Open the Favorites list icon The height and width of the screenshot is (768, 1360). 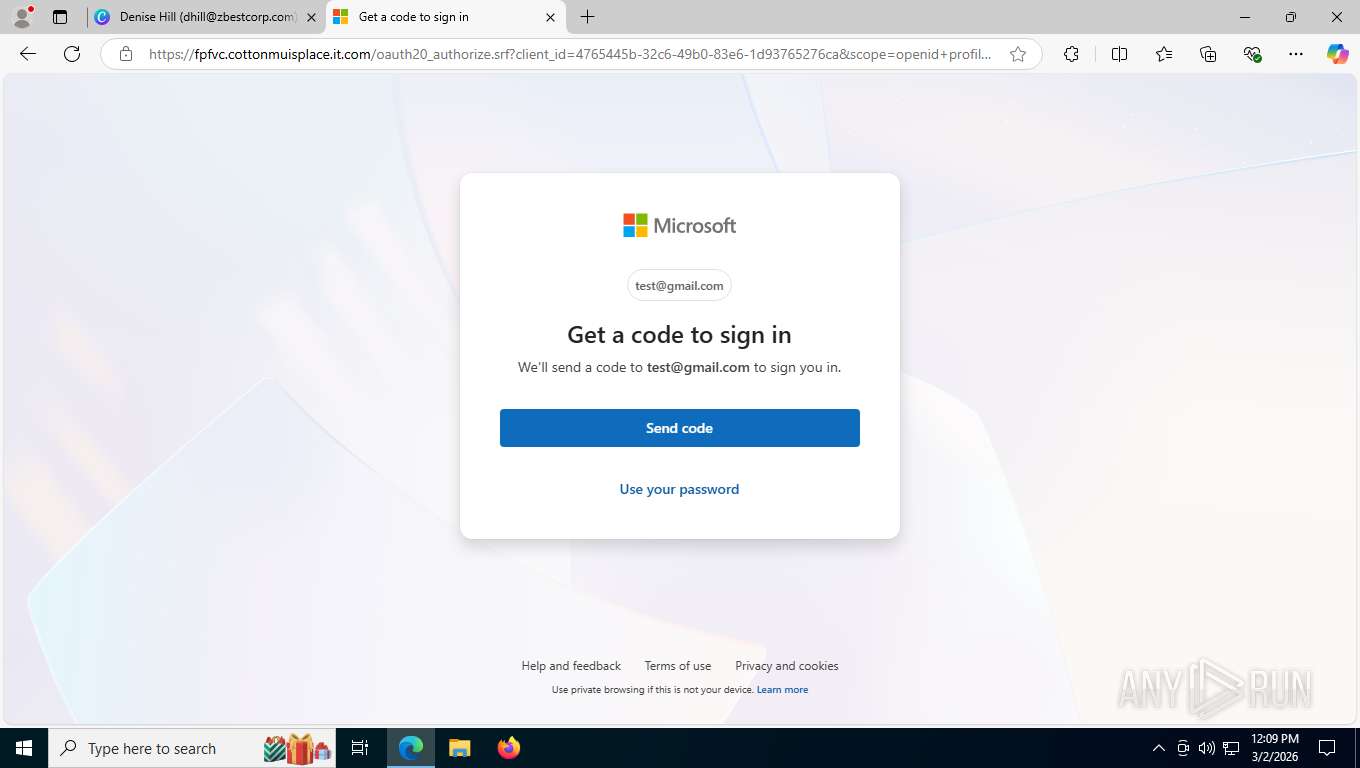1164,54
